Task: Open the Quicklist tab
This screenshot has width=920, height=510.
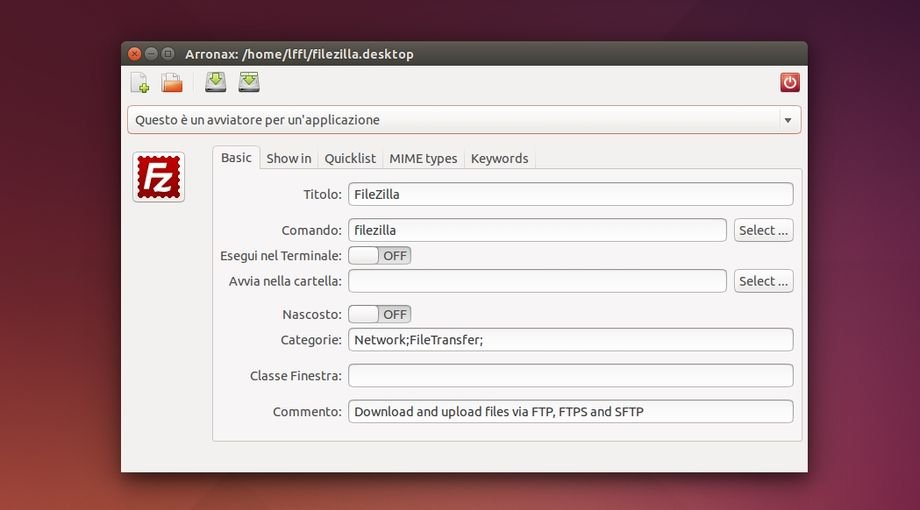Action: [350, 158]
